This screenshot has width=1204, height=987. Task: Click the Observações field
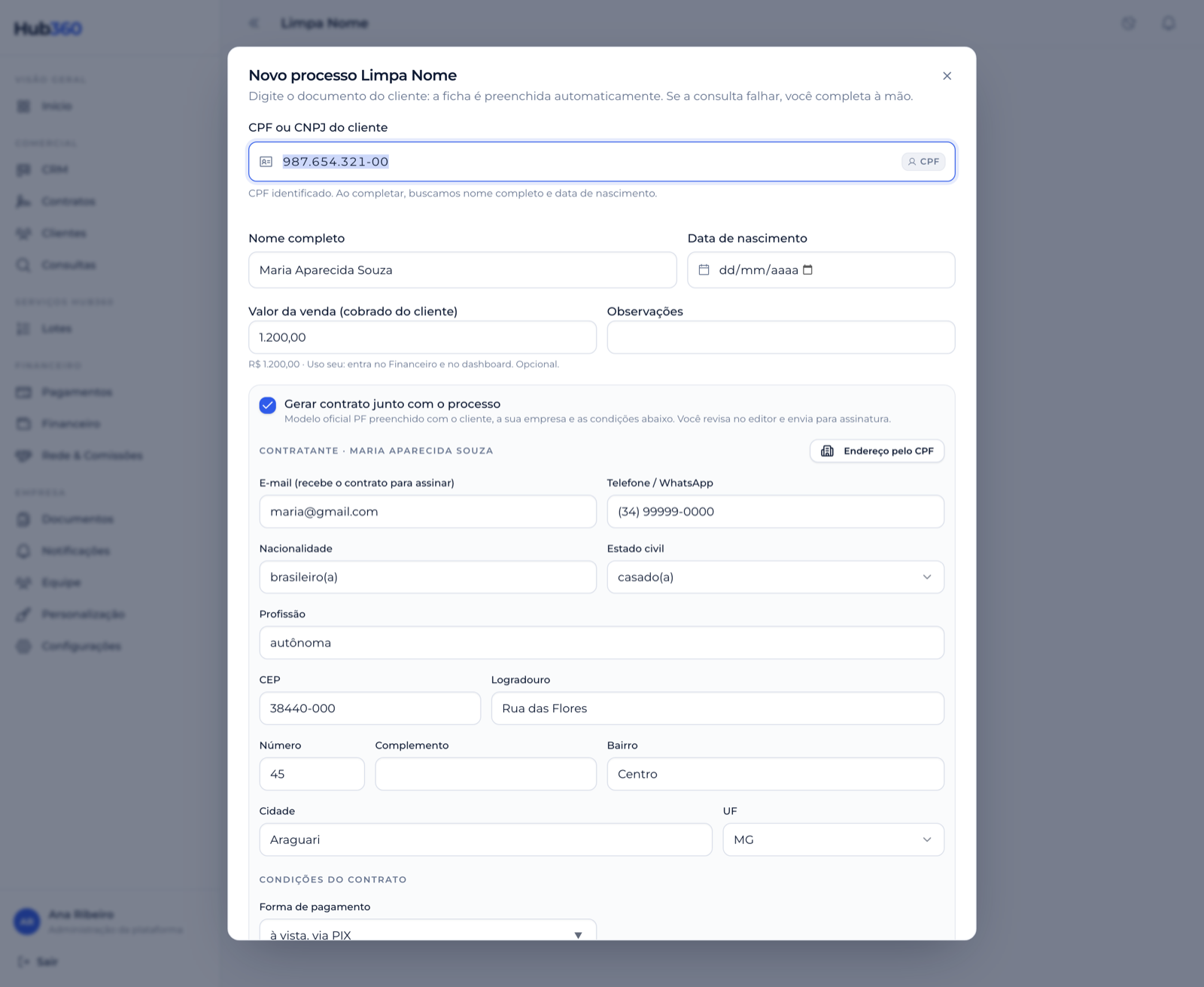[781, 337]
